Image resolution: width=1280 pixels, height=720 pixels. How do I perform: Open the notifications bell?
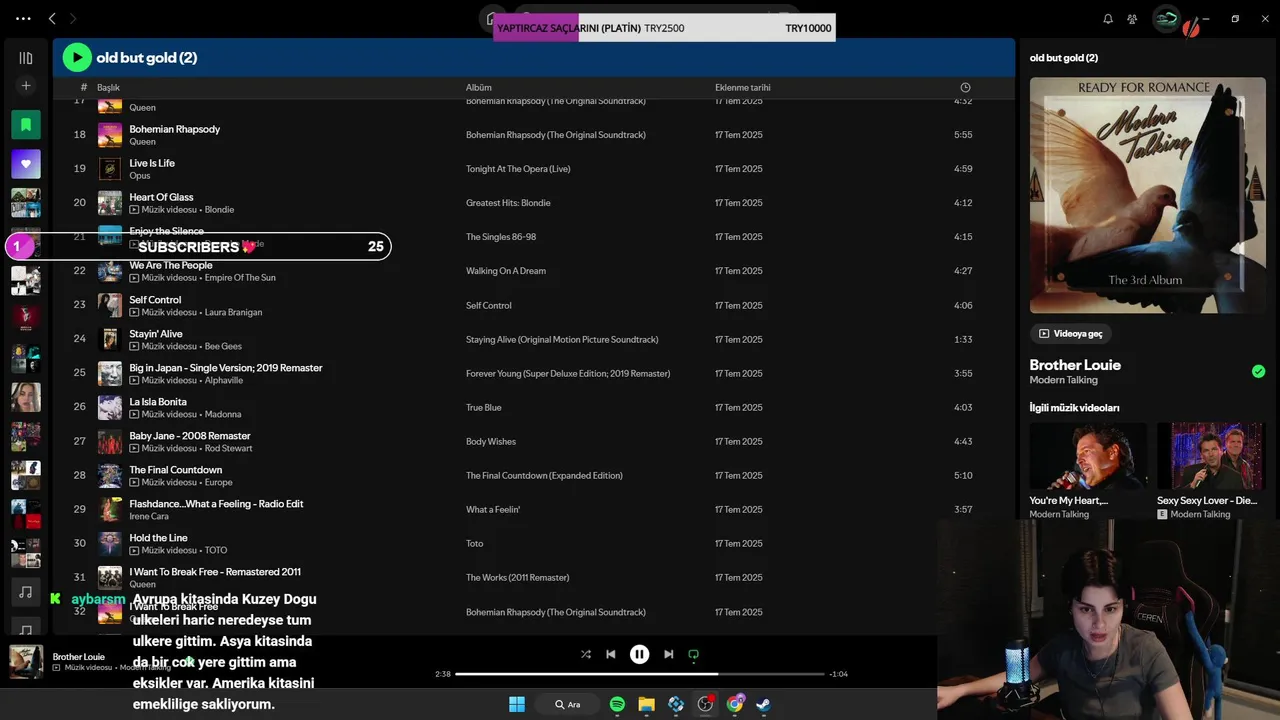tap(1108, 18)
